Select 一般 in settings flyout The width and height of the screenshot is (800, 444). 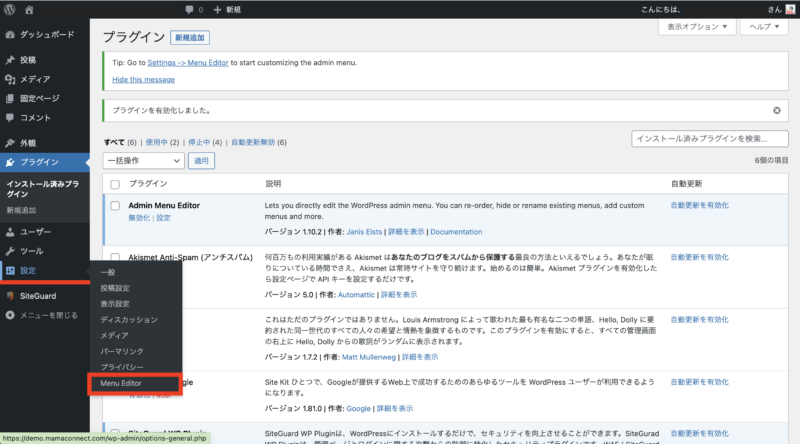tap(108, 273)
